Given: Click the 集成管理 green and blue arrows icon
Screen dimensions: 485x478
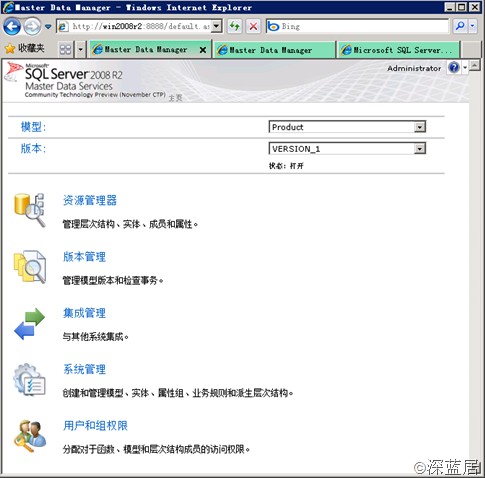Looking at the screenshot, I should 29,324.
